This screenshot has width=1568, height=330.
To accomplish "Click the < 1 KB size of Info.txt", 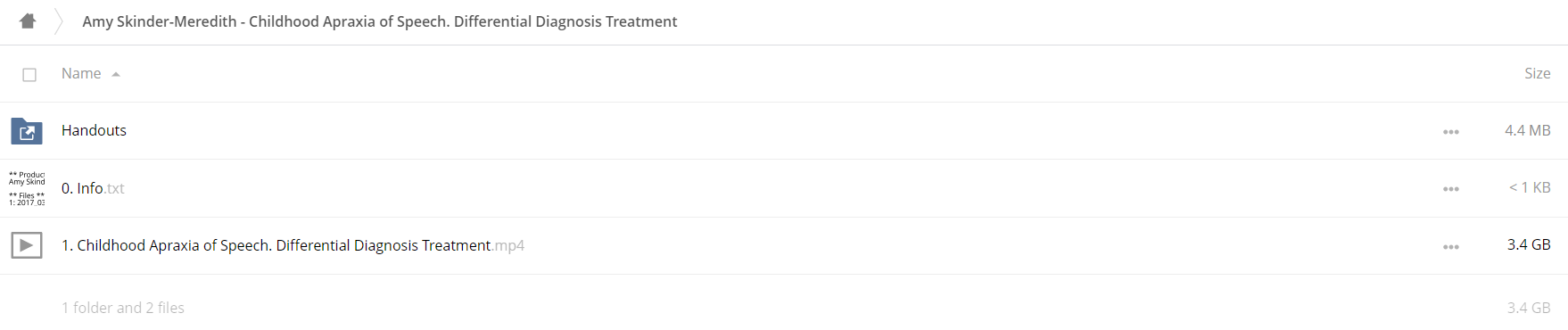I will coord(1530,187).
